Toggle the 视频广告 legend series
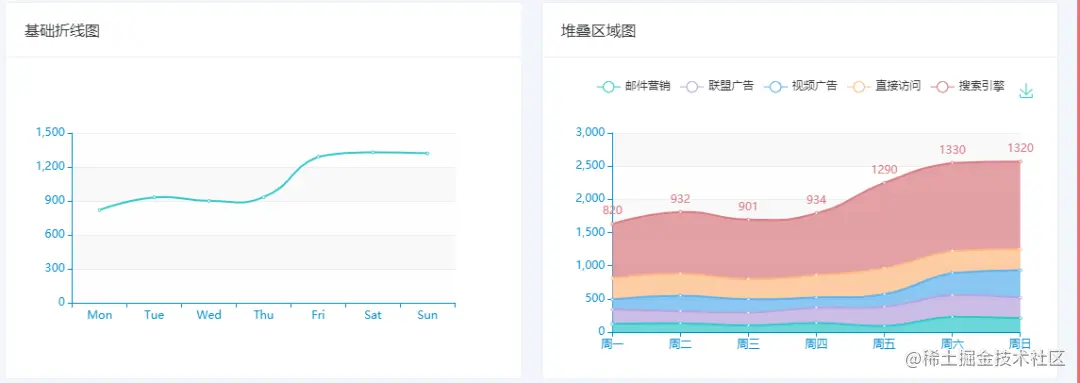This screenshot has width=1080, height=383. [x=800, y=87]
